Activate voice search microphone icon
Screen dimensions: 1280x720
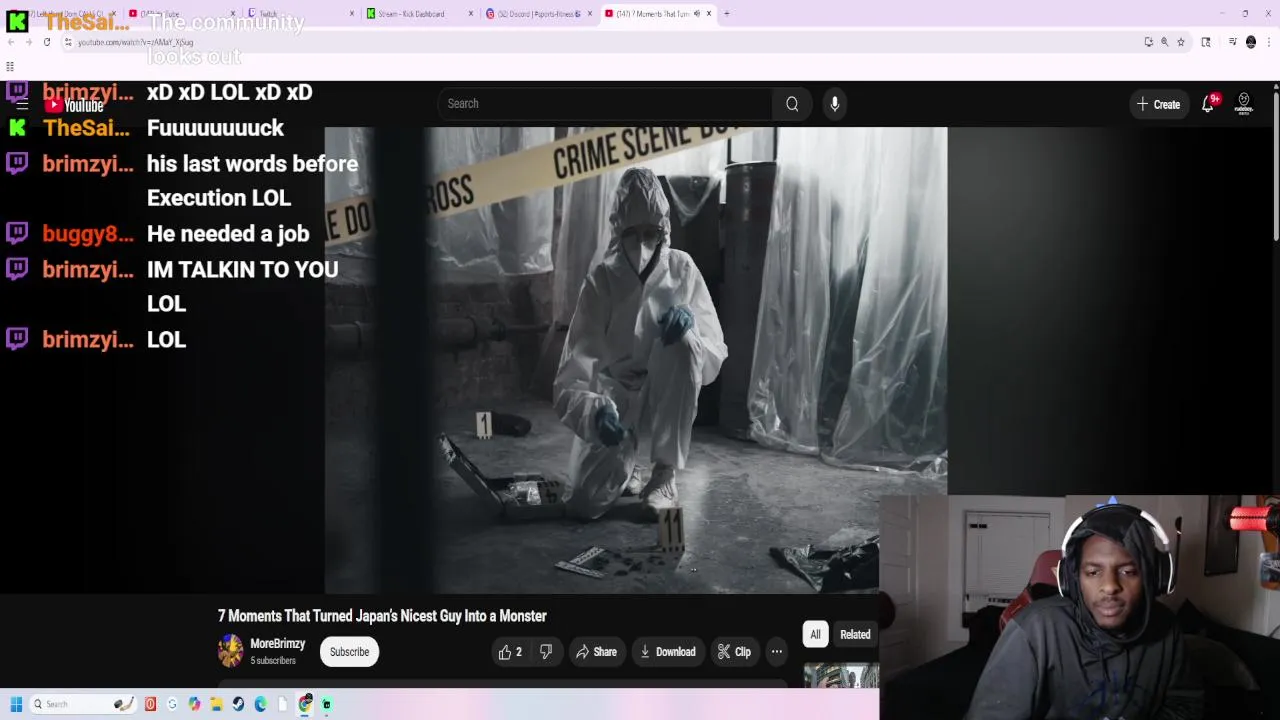[835, 104]
